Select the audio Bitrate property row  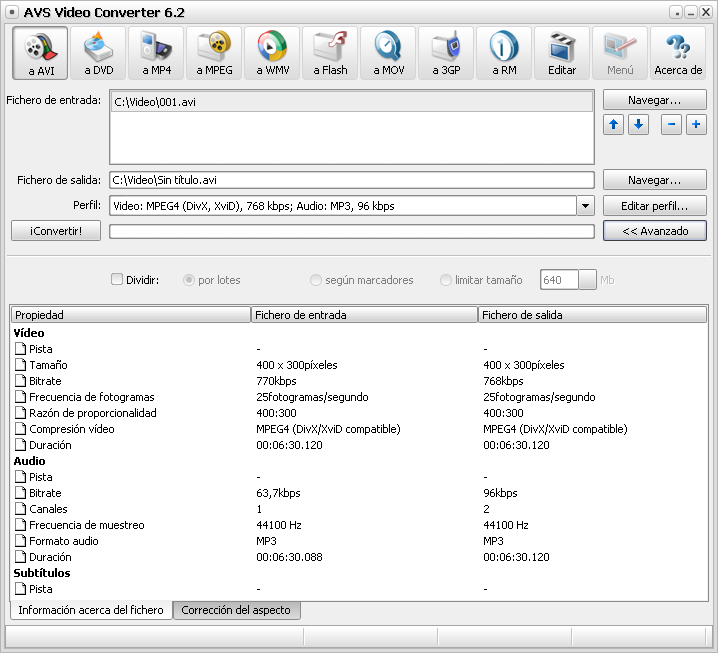(x=359, y=493)
